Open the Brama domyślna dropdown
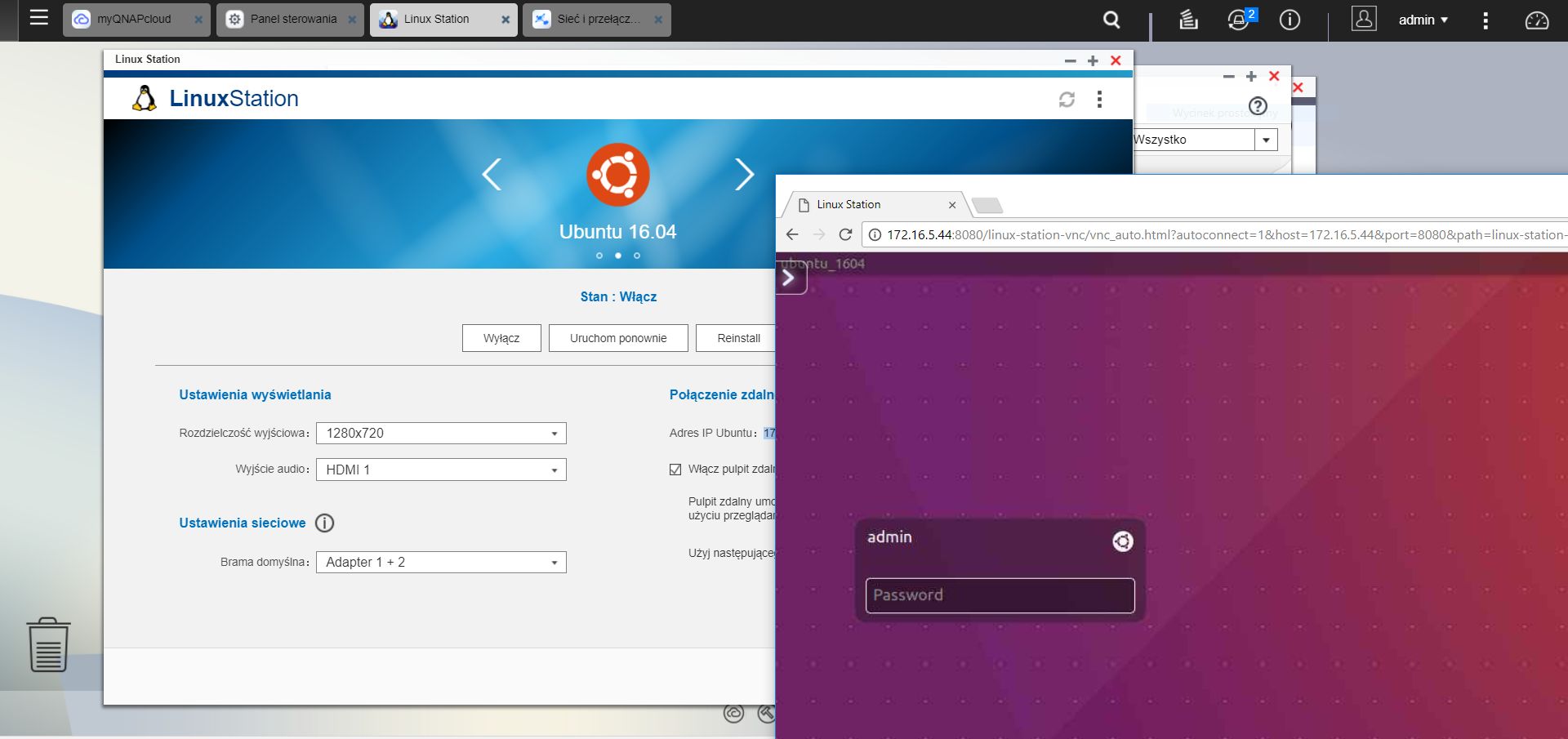 coord(441,562)
